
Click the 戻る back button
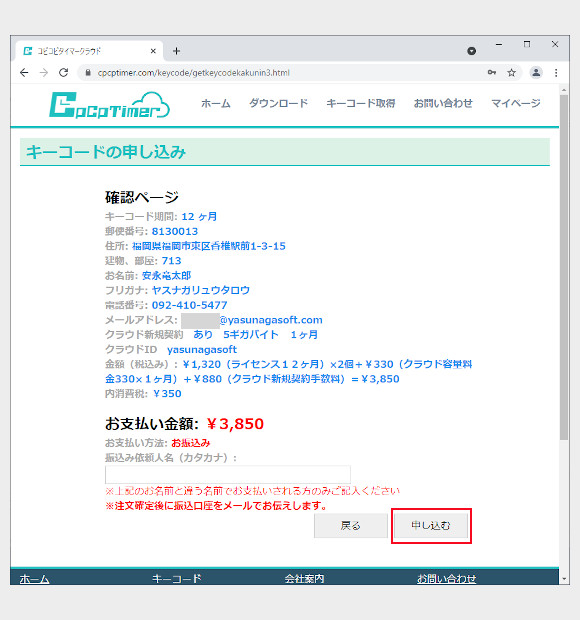(x=351, y=525)
